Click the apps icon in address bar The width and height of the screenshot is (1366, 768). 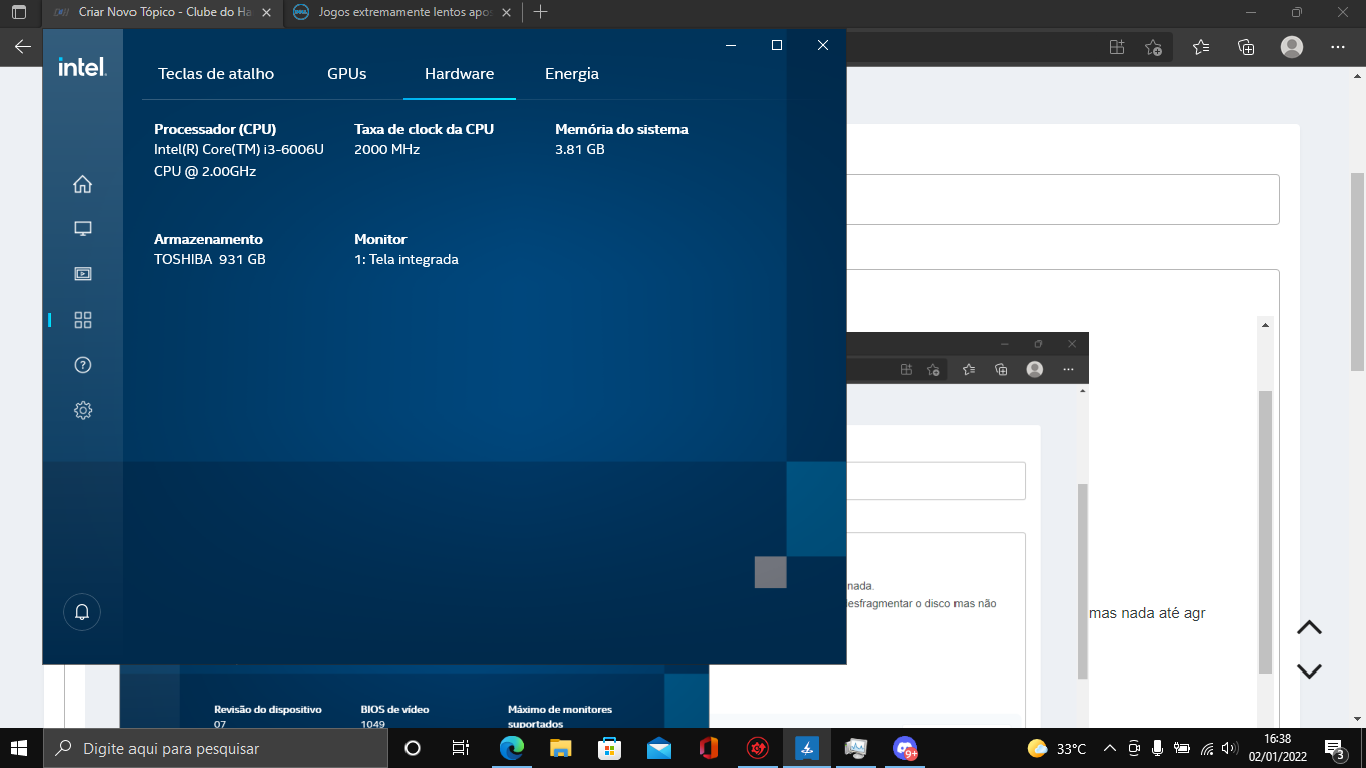1117,47
